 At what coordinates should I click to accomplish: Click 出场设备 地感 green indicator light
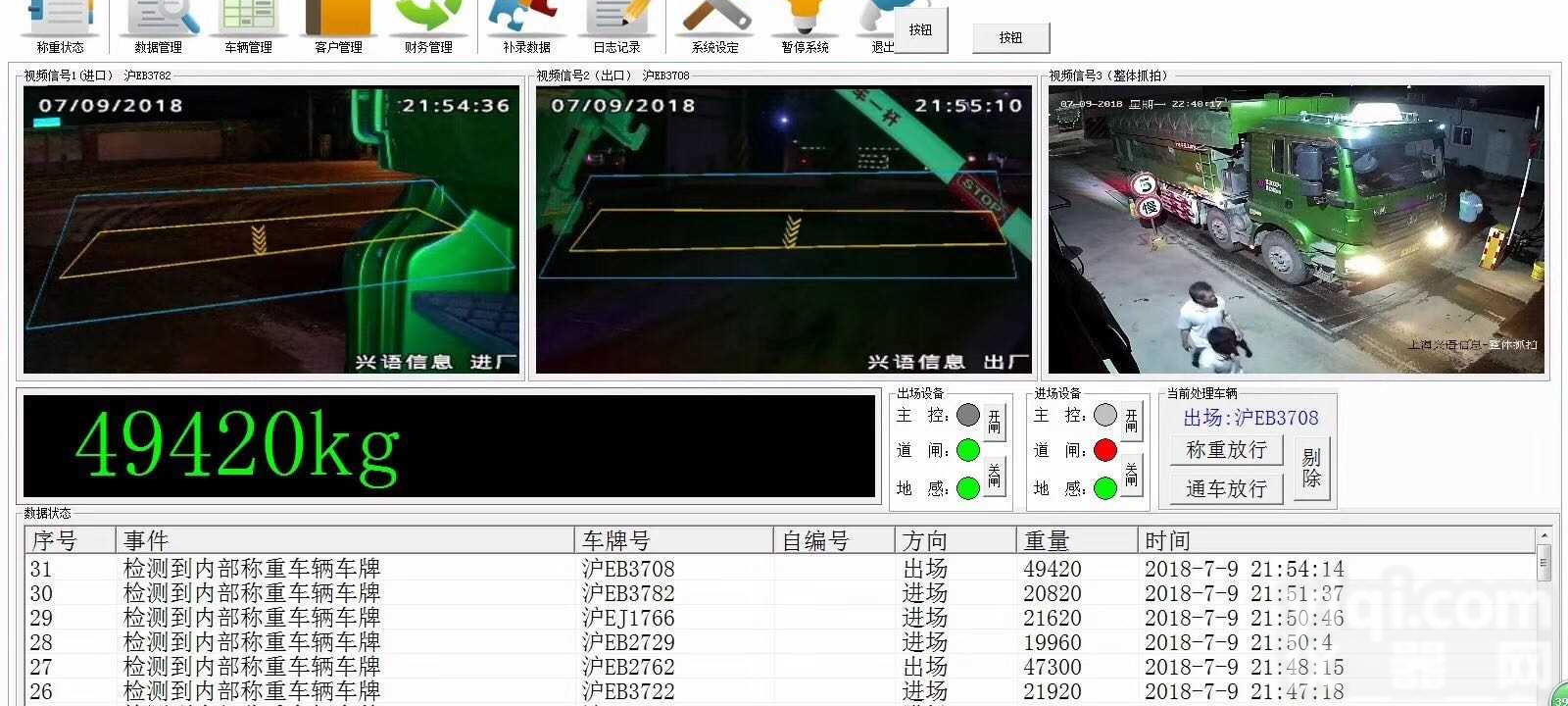click(967, 487)
